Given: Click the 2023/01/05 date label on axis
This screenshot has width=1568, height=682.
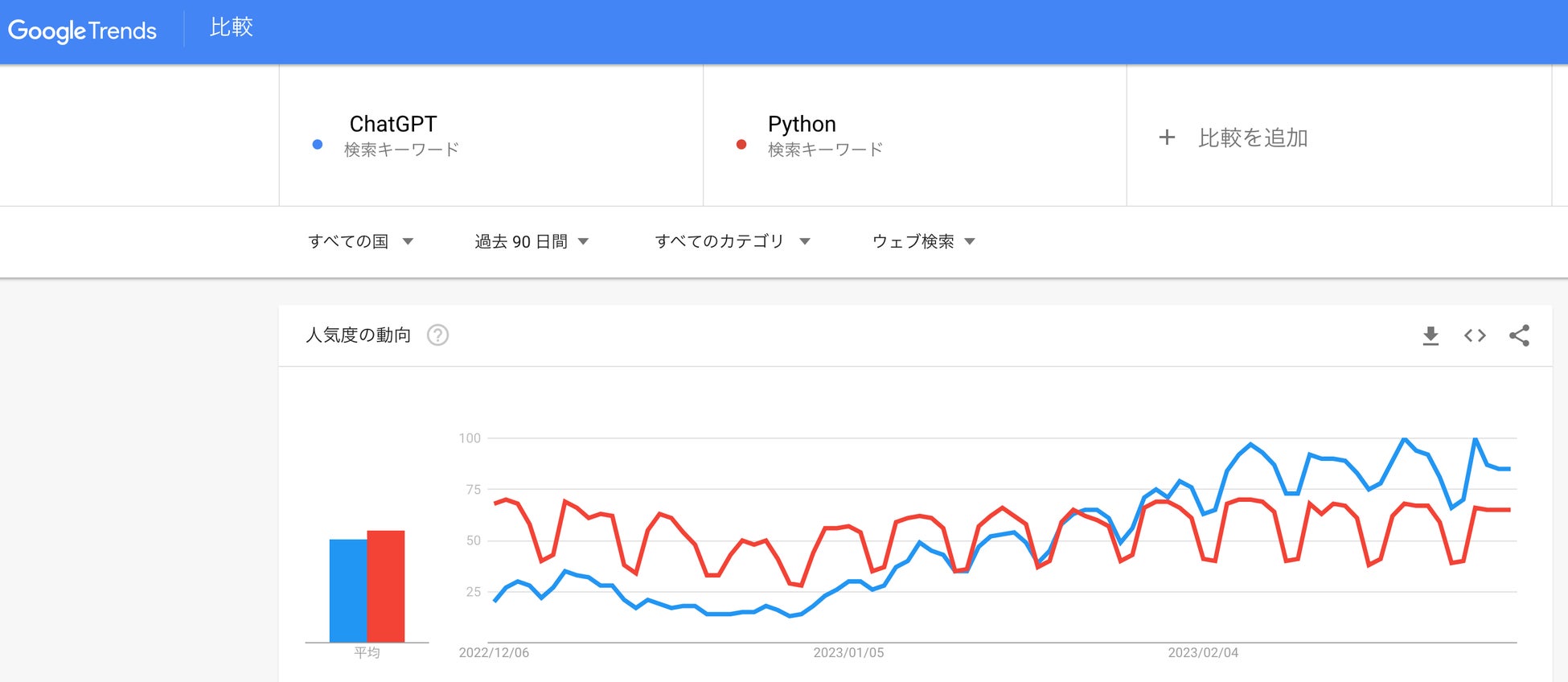Looking at the screenshot, I should click(x=848, y=652).
